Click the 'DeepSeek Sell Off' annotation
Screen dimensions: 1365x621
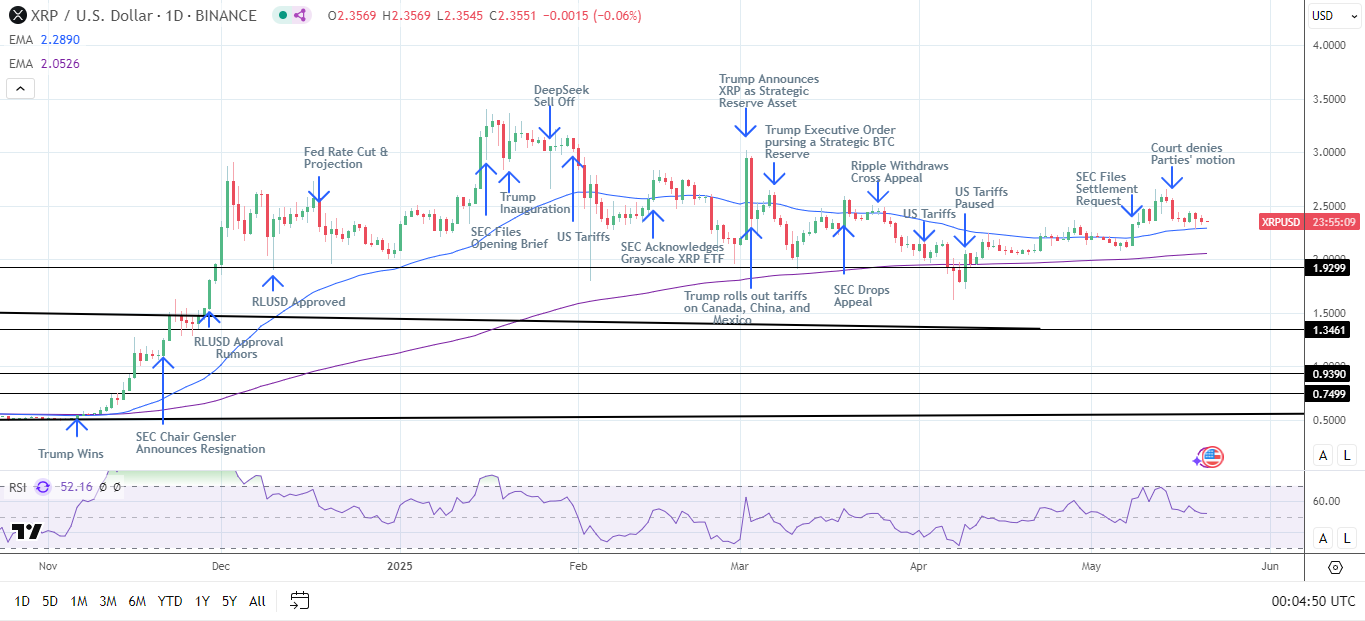pos(561,96)
